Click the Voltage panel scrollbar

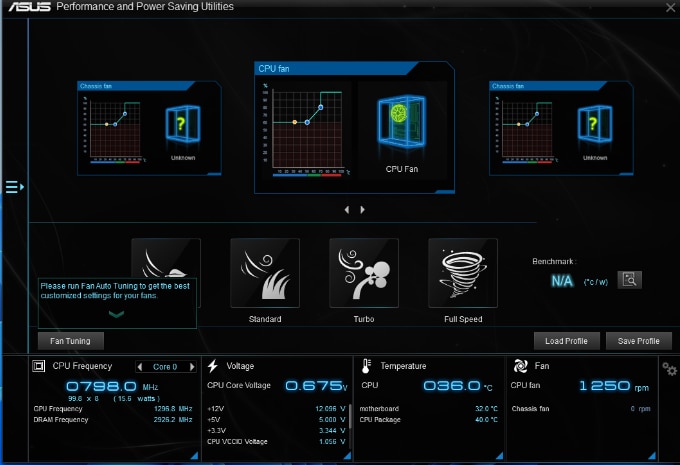pyautogui.click(x=350, y=416)
